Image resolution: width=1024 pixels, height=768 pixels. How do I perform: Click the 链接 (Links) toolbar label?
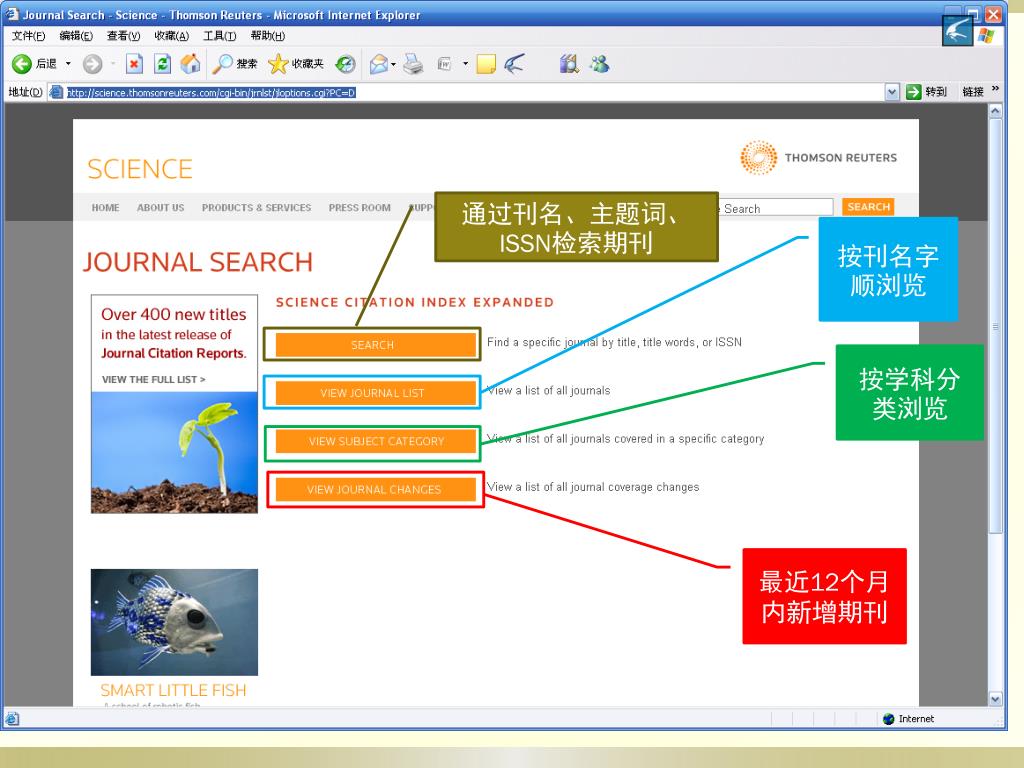(x=972, y=92)
